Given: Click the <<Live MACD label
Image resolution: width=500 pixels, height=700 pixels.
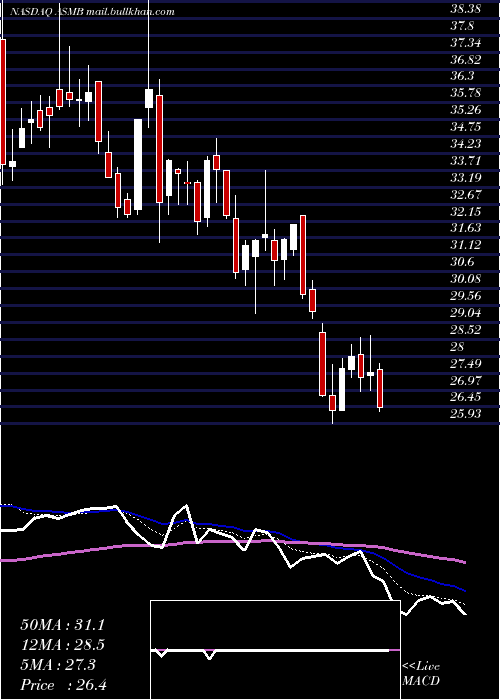Looking at the screenshot, I should coord(421,674).
